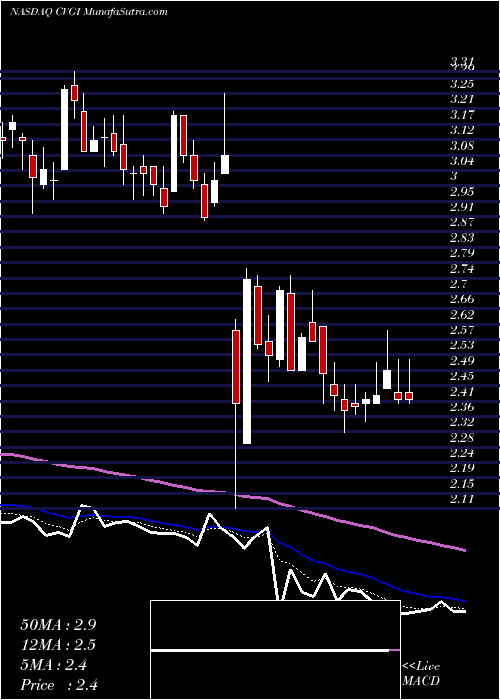The width and height of the screenshot is (500, 700).
Task: Select the 5MA : 2.4 legend entry
Action: (54, 665)
